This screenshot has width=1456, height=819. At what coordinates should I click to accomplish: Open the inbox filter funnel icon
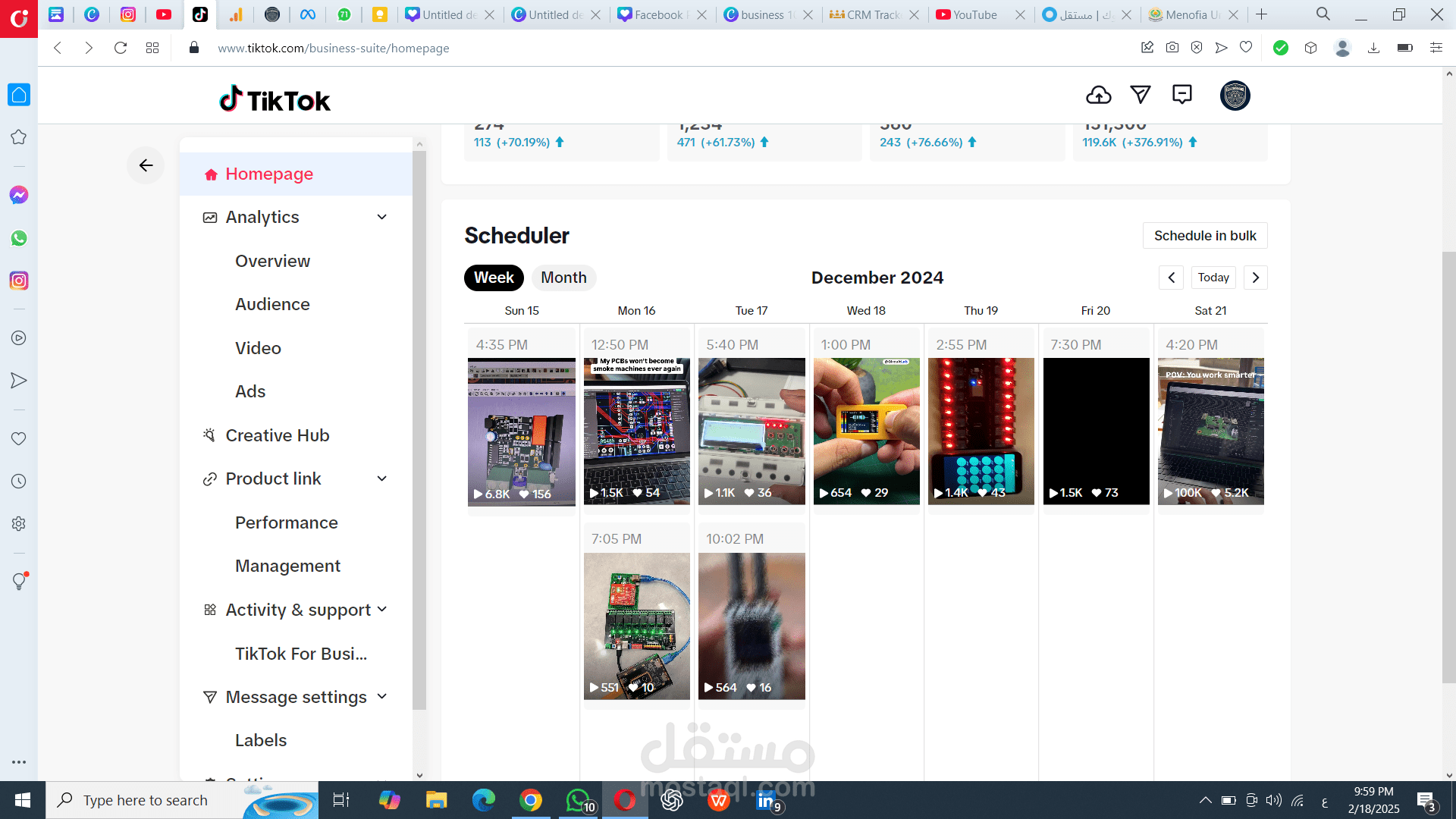1140,95
